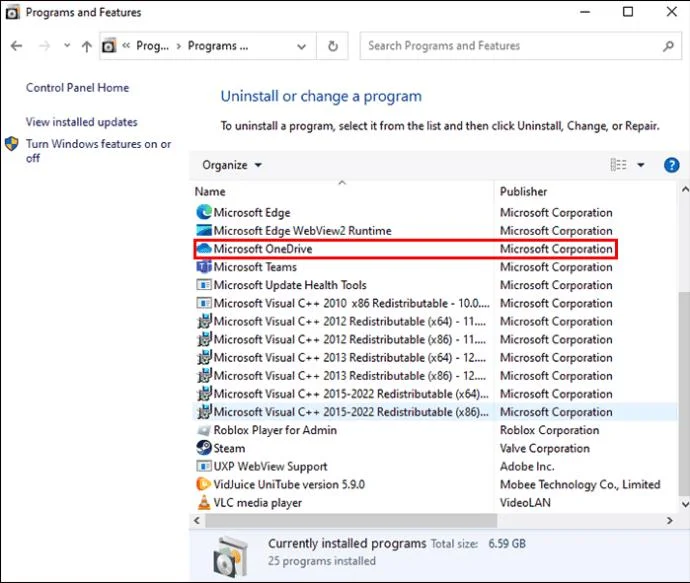This screenshot has height=583, width=690.
Task: Click the horizontal scrollbar thumb
Action: pyautogui.click(x=351, y=521)
